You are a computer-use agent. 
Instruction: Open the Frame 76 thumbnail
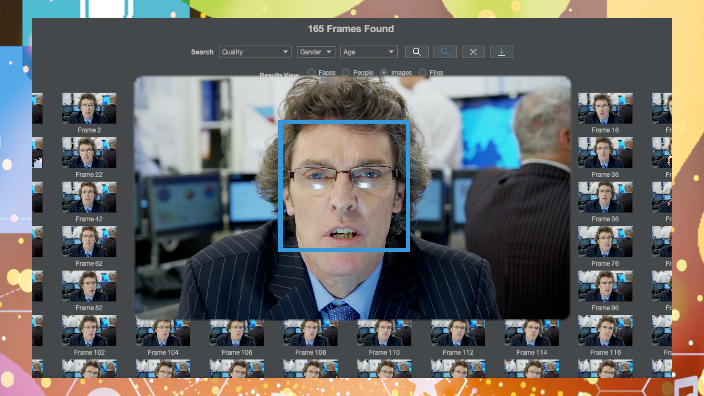pos(605,242)
